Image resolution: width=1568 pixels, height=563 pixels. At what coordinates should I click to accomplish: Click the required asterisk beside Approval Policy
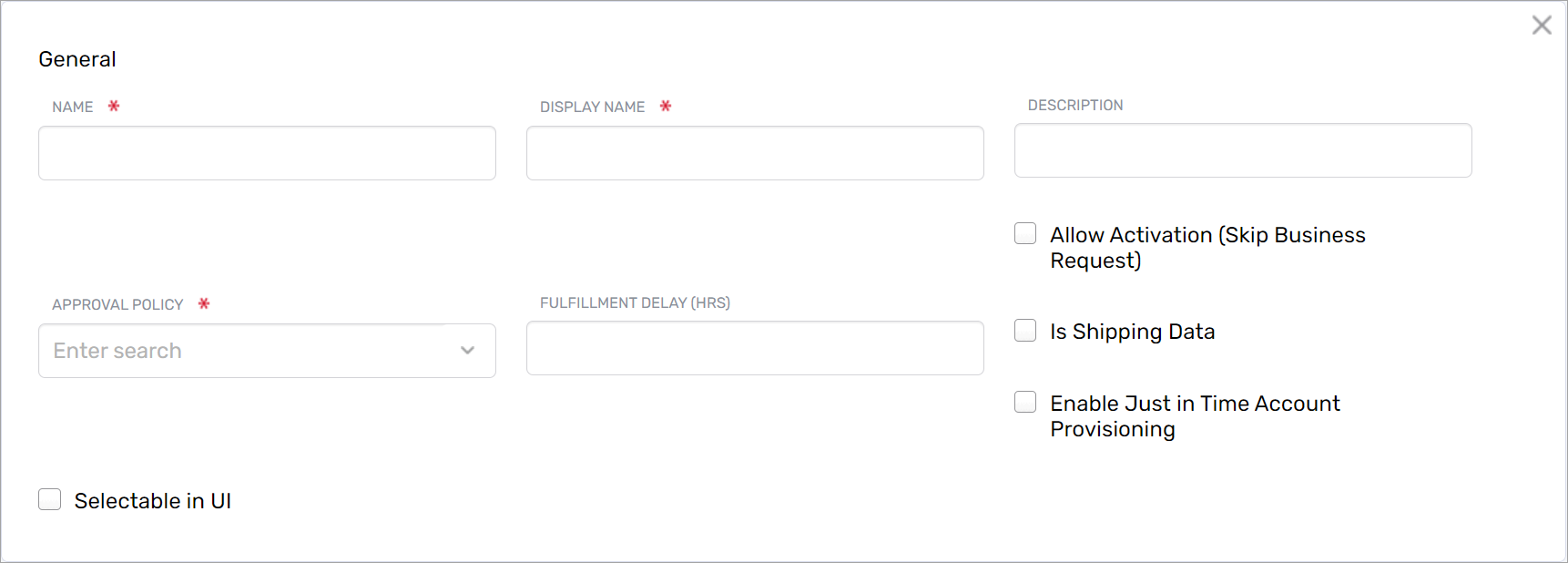203,304
